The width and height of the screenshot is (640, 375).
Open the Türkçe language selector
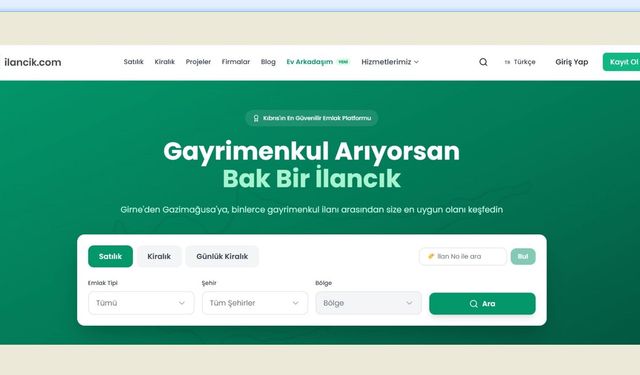click(520, 62)
